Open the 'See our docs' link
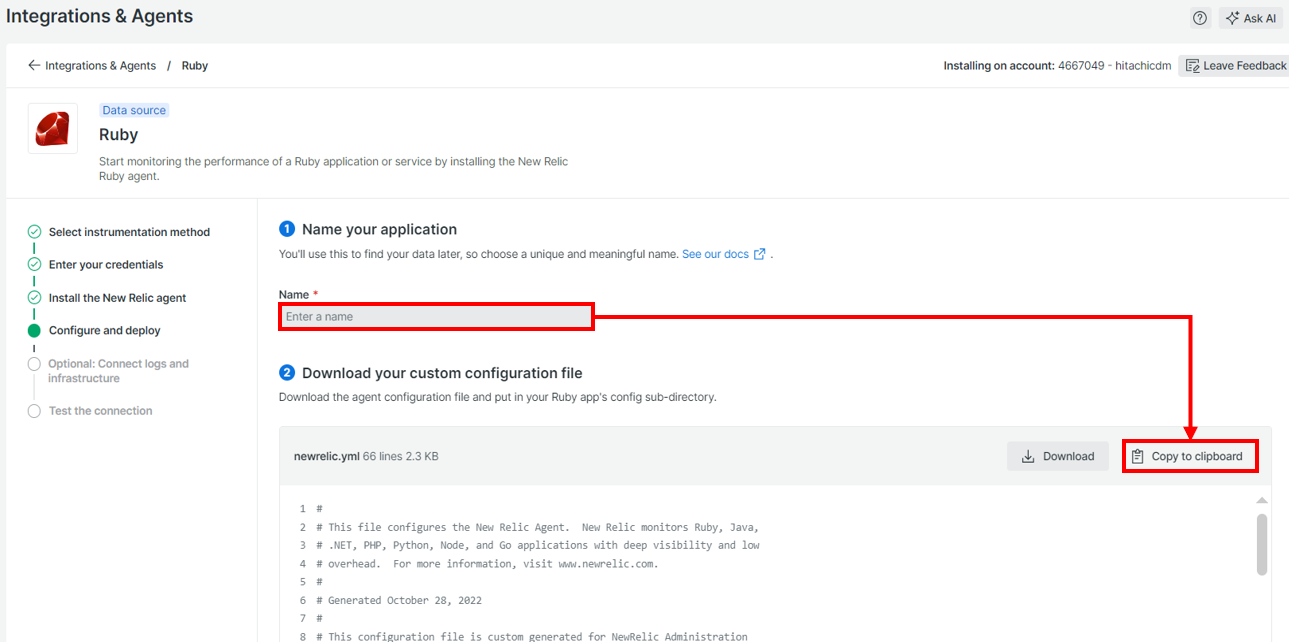This screenshot has width=1289, height=642. (715, 254)
